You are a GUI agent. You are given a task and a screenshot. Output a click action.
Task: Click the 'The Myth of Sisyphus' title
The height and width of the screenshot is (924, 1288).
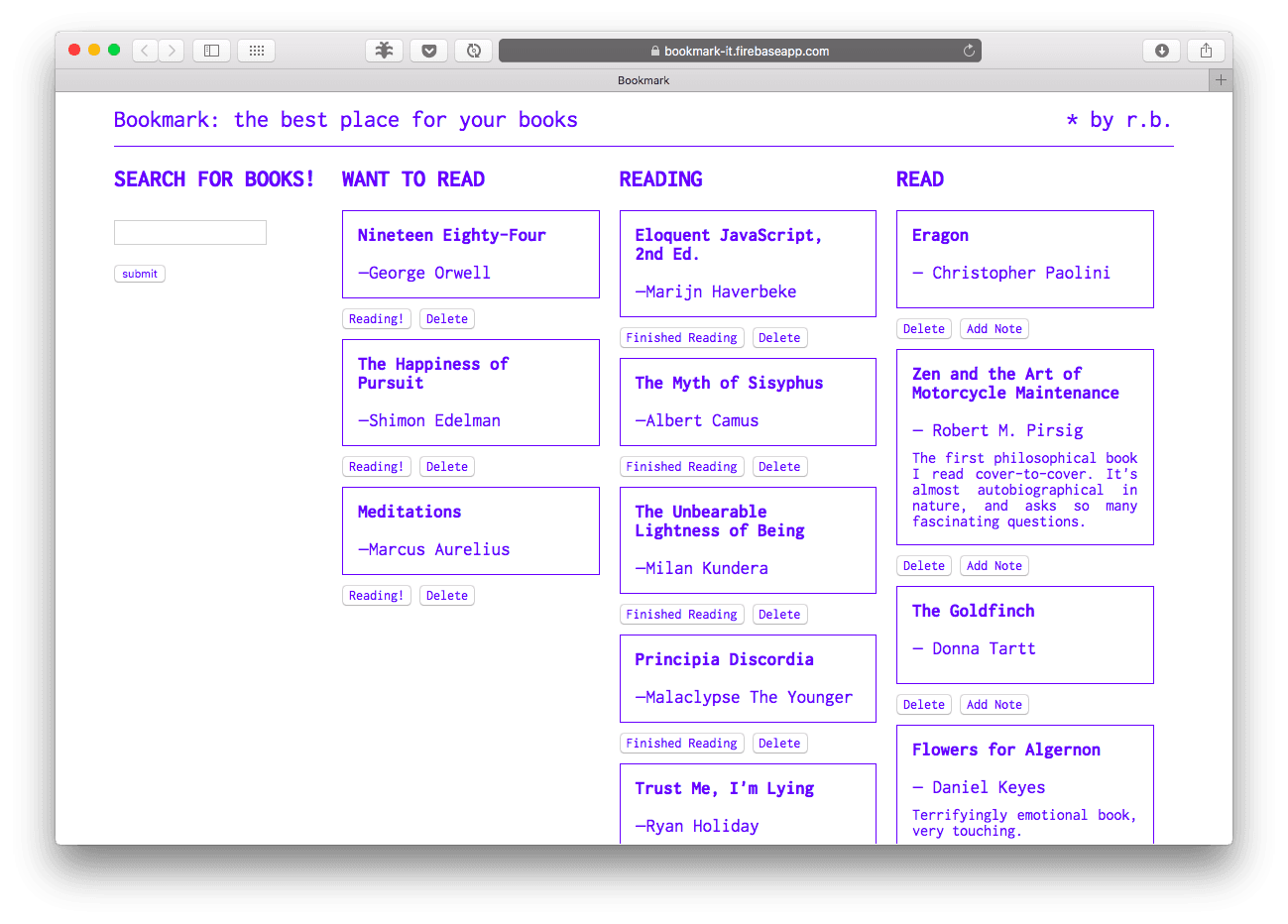pos(729,383)
